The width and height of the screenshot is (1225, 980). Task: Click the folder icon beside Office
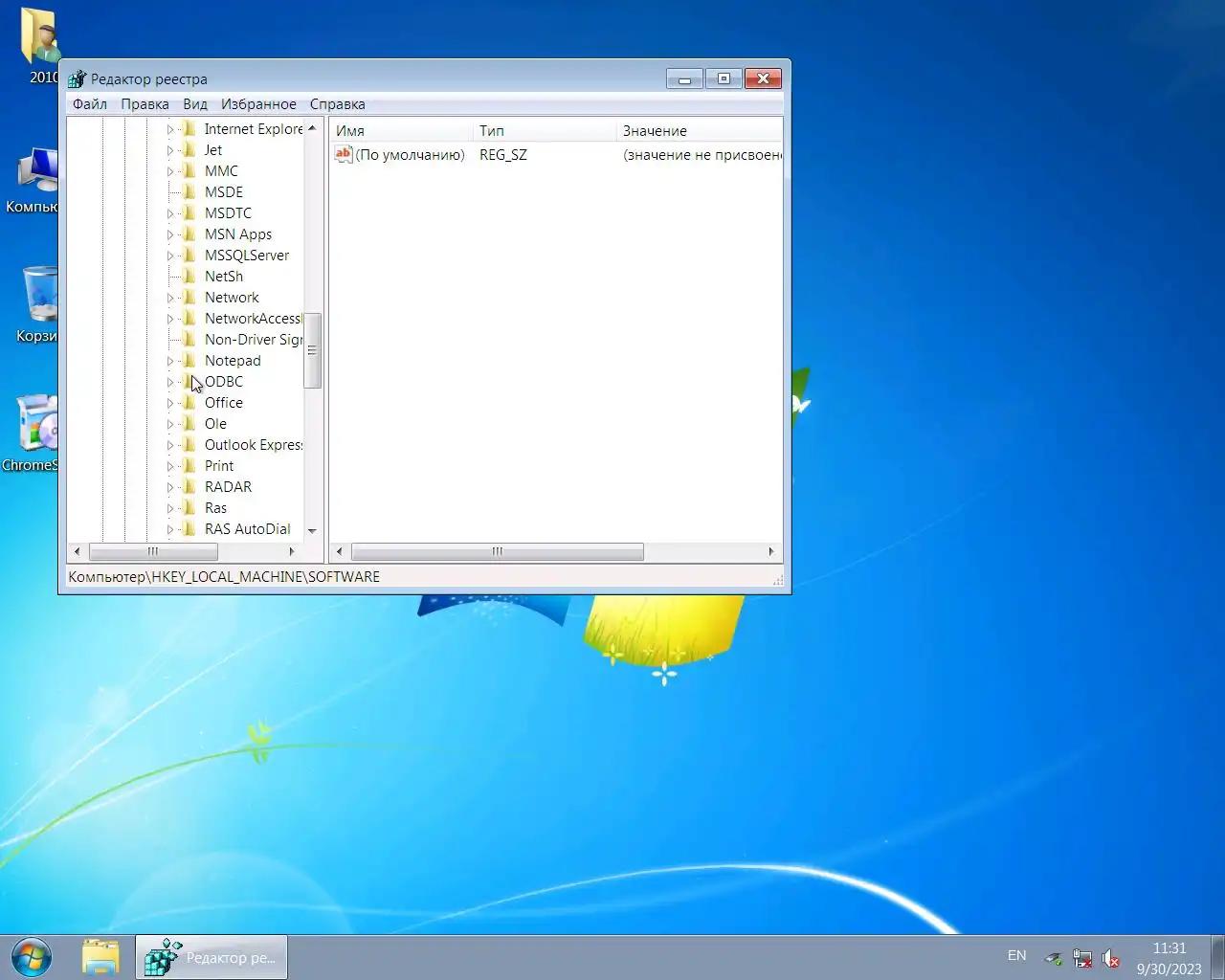pyautogui.click(x=189, y=403)
